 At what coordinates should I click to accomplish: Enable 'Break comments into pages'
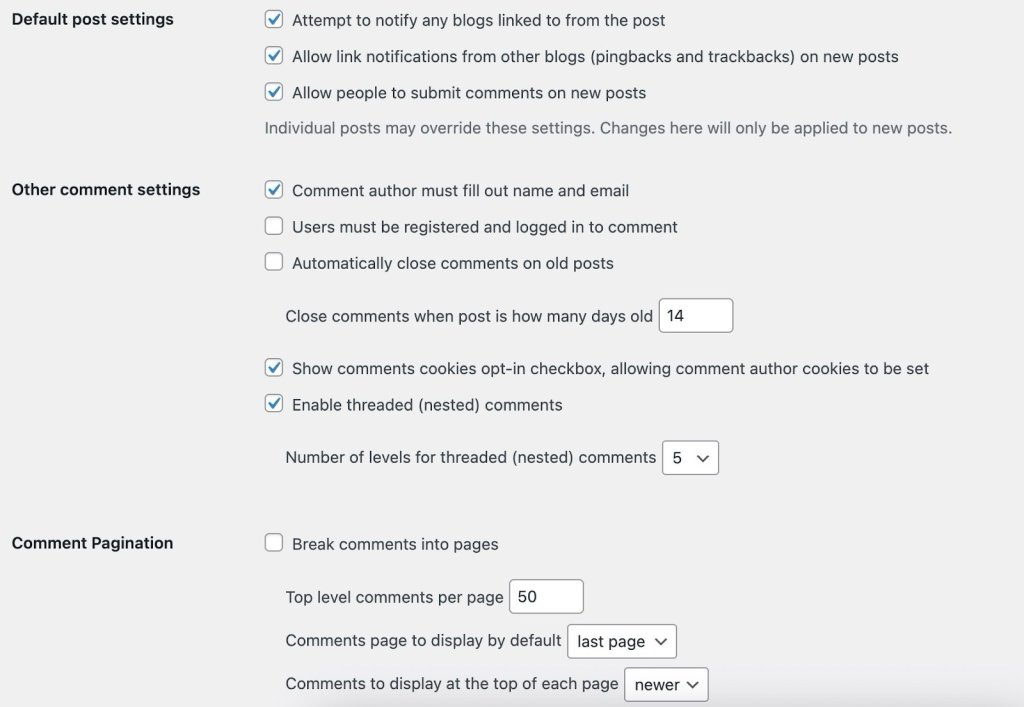(x=274, y=543)
